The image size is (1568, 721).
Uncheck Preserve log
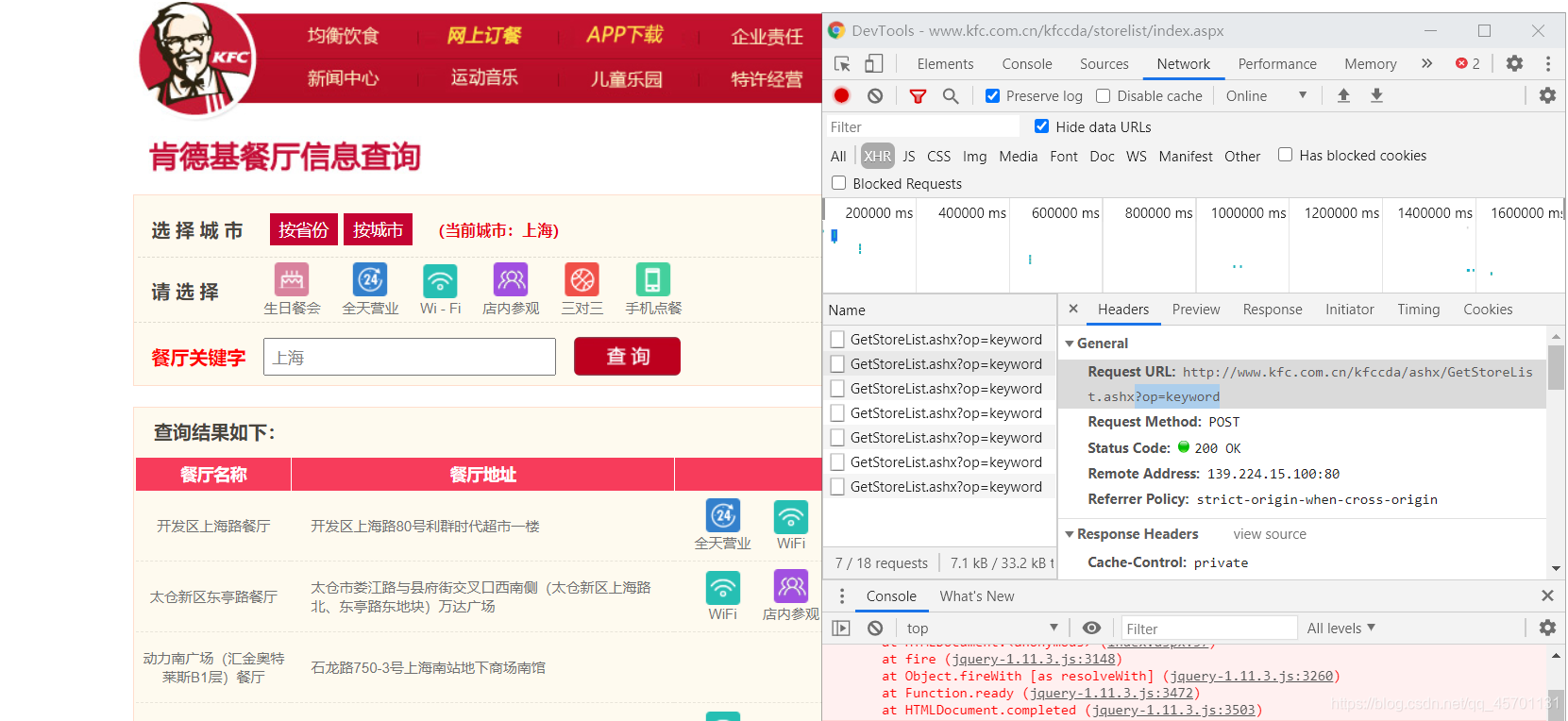click(992, 95)
